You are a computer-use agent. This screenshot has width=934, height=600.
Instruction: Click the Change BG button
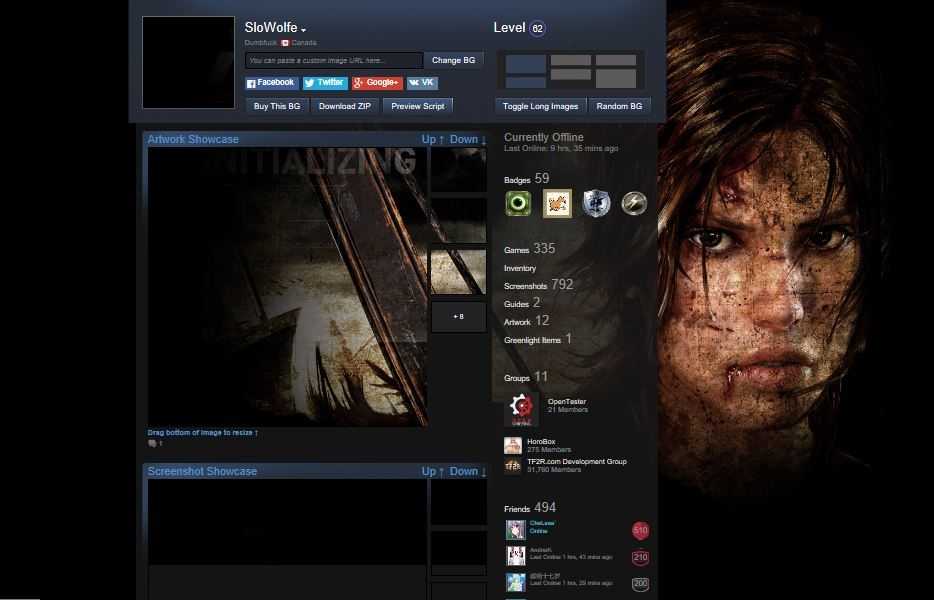pos(453,60)
